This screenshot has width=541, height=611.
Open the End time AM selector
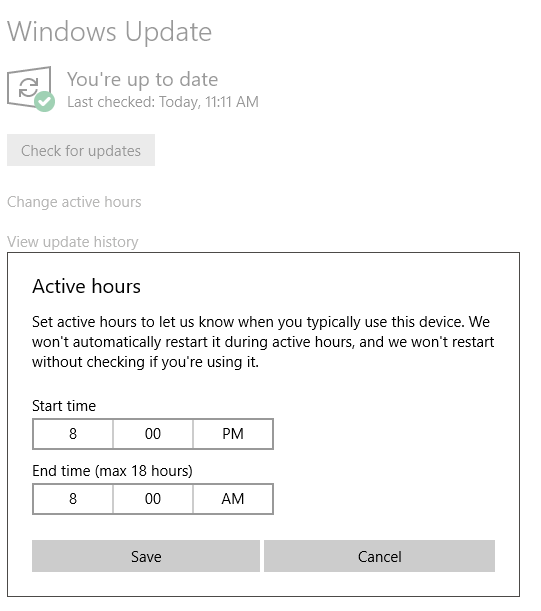[x=233, y=499]
